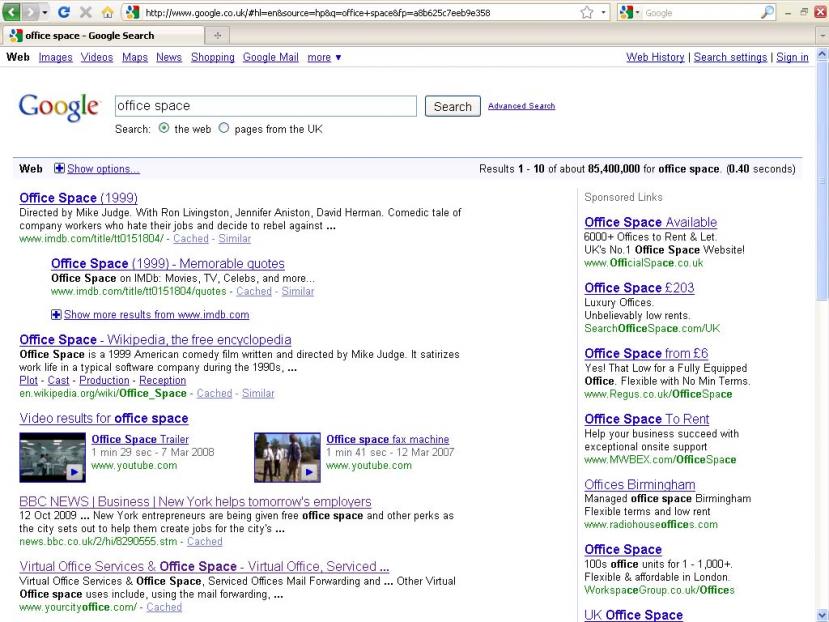Open 'Office Space To Rent' sponsored link
This screenshot has height=622, width=829.
(647, 419)
